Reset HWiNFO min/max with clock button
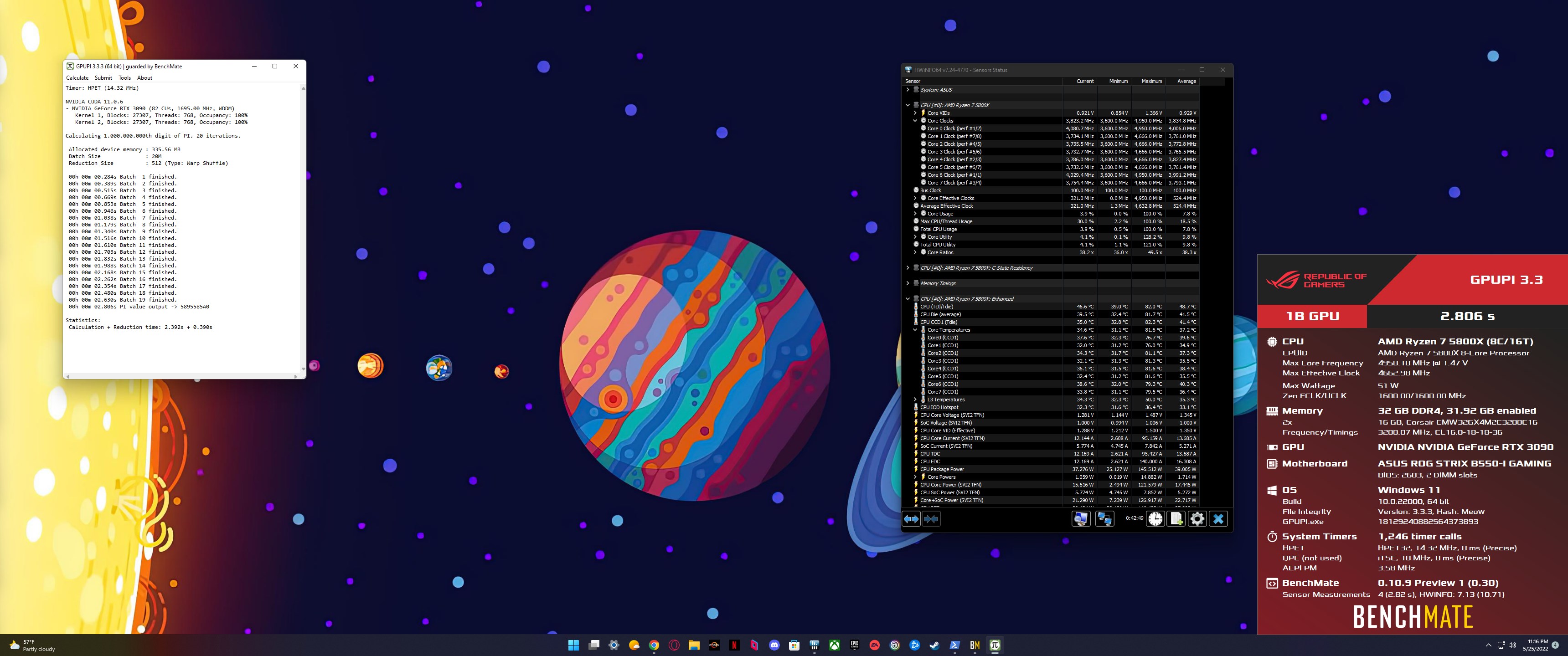 (1155, 519)
